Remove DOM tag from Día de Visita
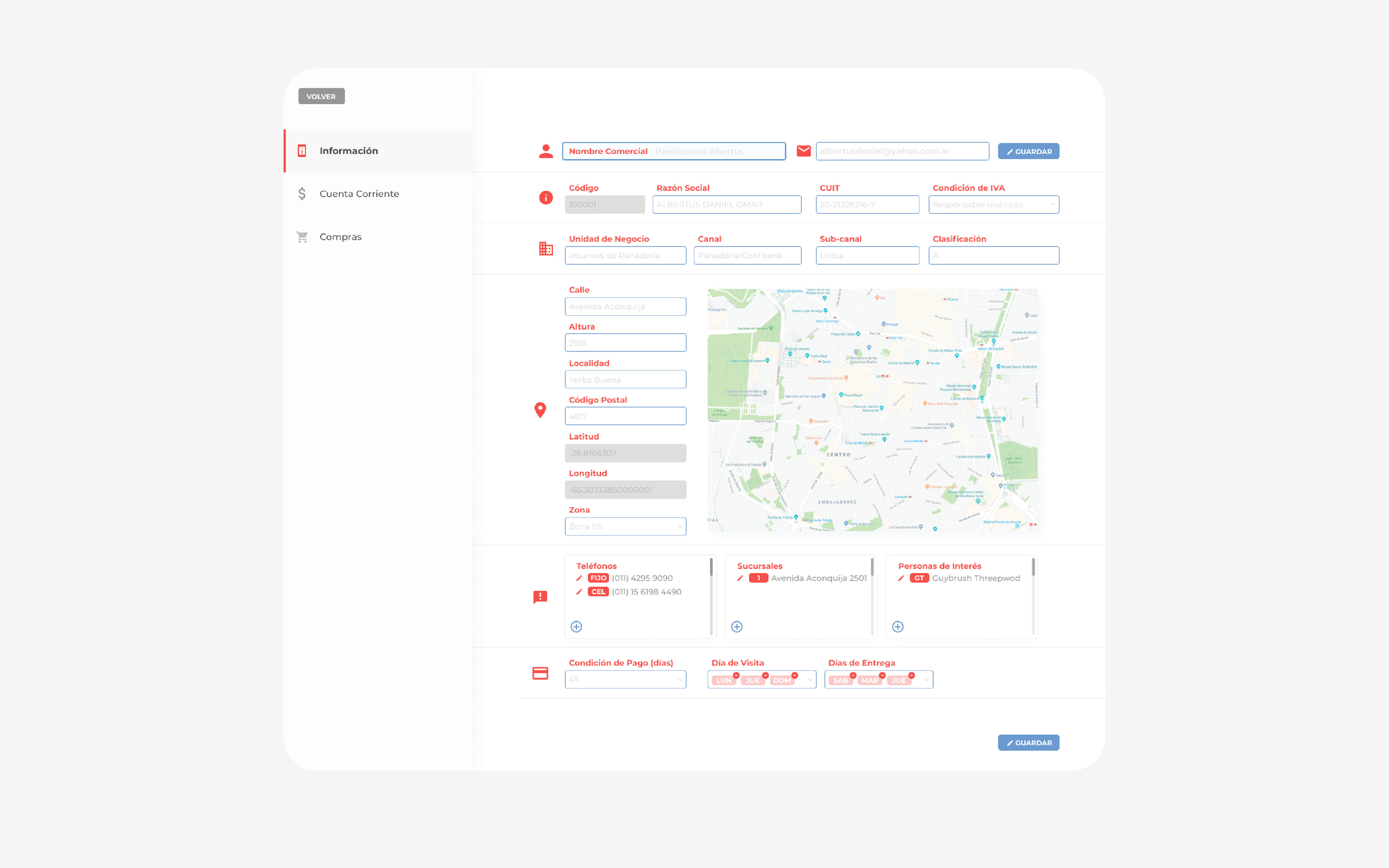This screenshot has width=1389, height=868. 794,676
